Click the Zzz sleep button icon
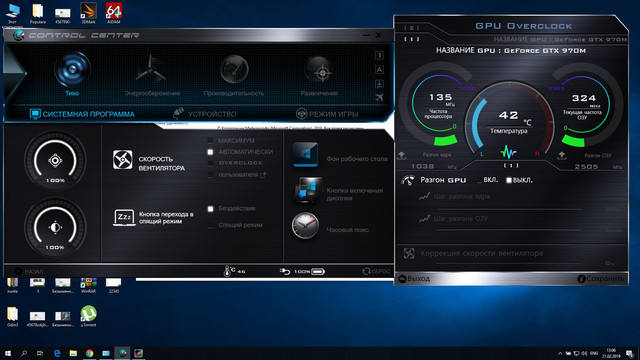This screenshot has height=360, width=640. pyautogui.click(x=124, y=218)
